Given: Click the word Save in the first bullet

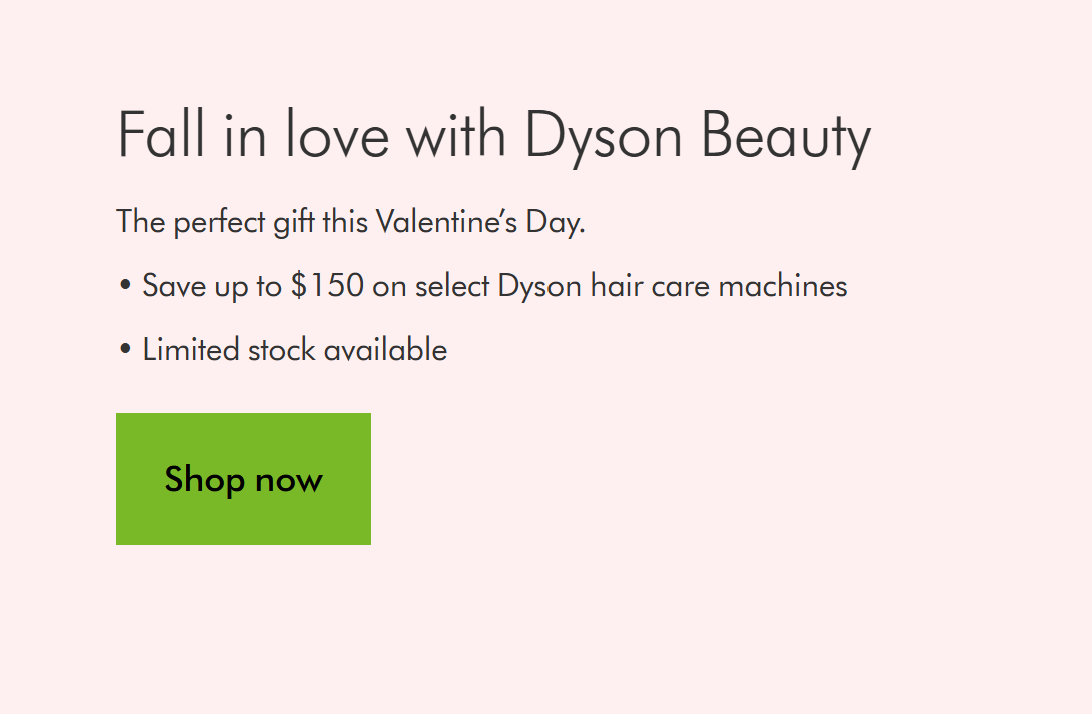Looking at the screenshot, I should pos(174,286).
